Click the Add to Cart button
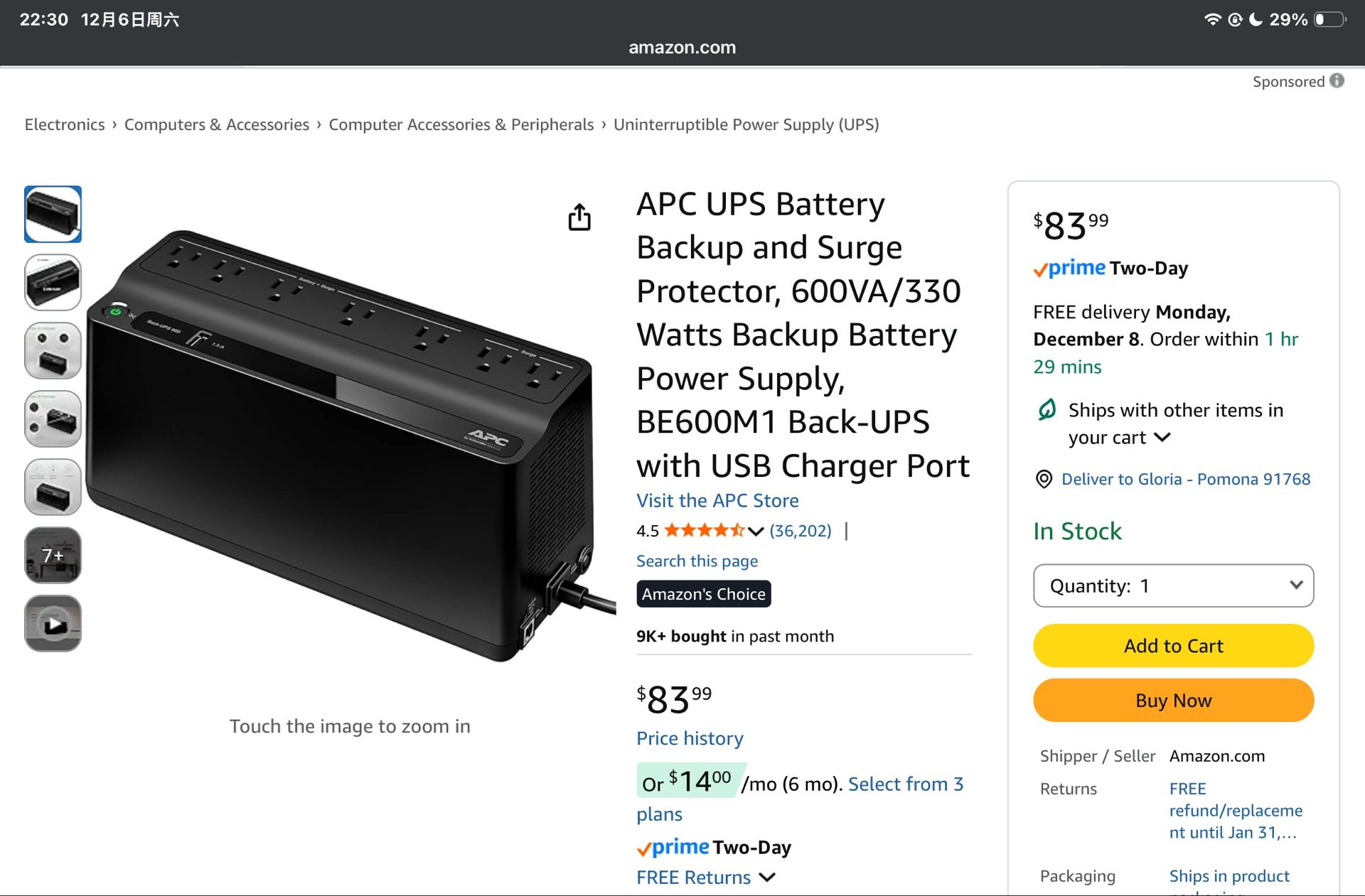Image resolution: width=1365 pixels, height=896 pixels. (x=1173, y=646)
